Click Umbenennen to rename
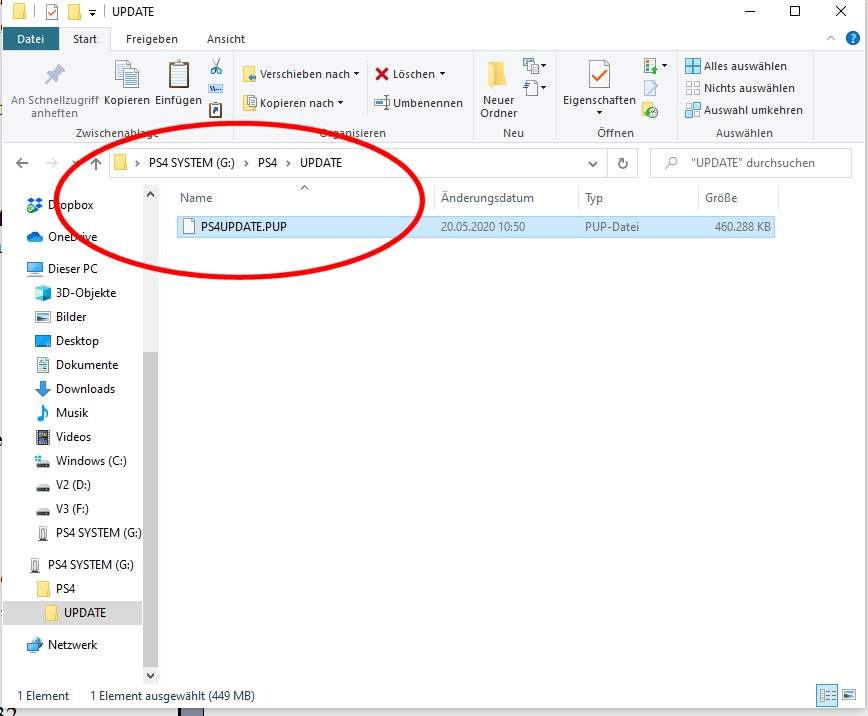868x716 pixels. 418,103
